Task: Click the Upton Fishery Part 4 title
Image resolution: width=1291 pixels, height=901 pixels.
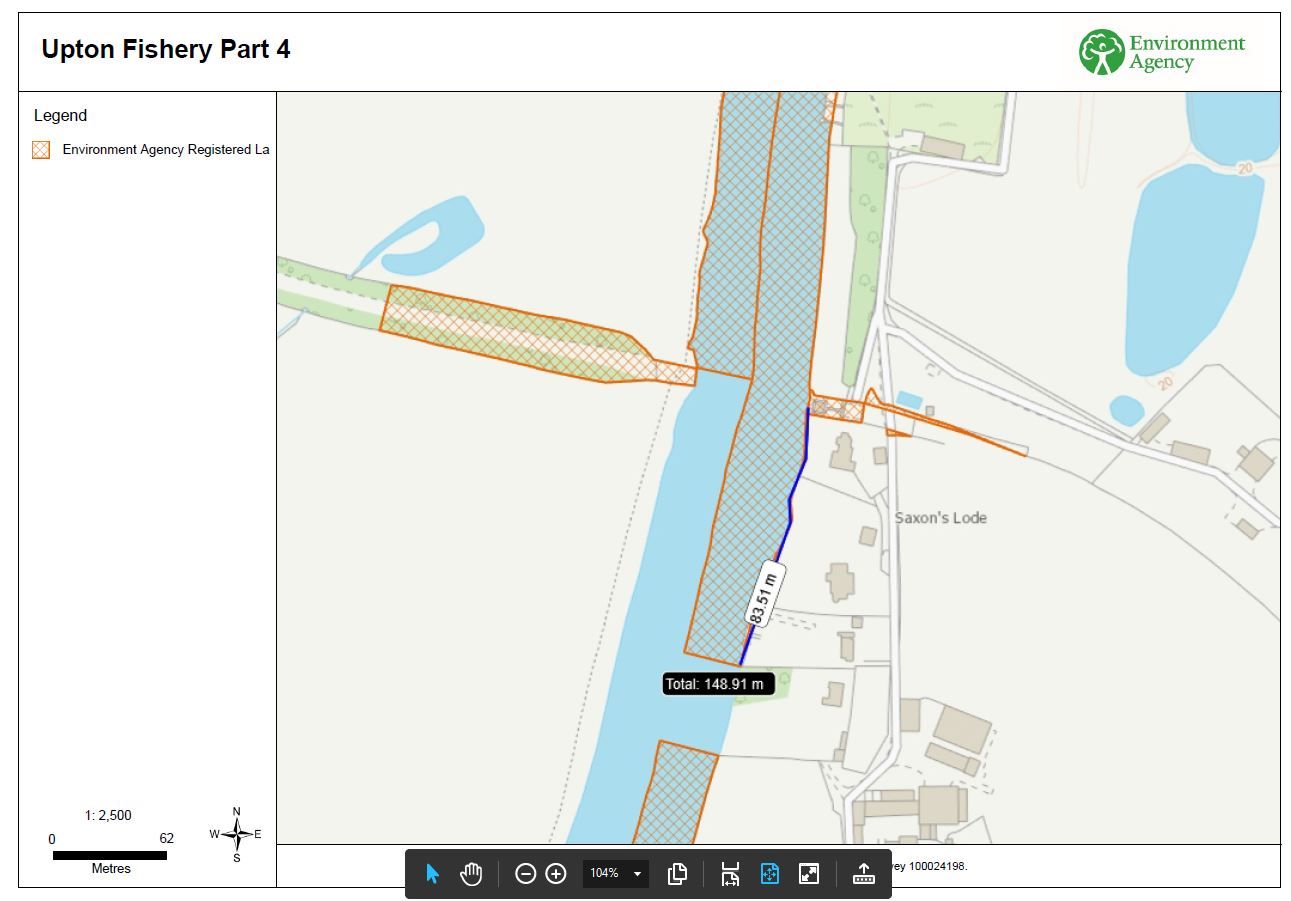Action: coord(166,50)
